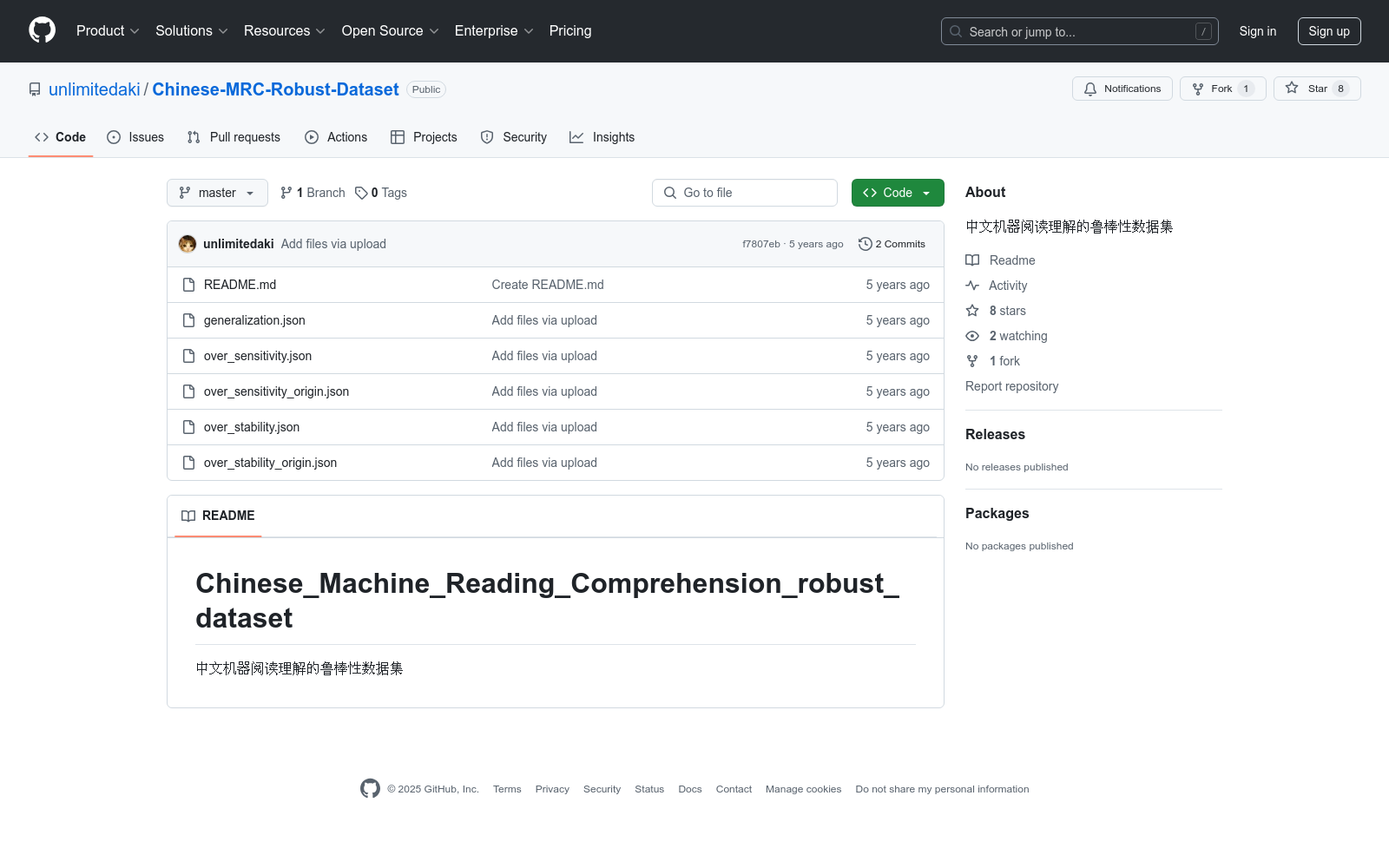Click the file icon next to over_sensitivity.json
Image resolution: width=1389 pixels, height=868 pixels.
(x=188, y=356)
